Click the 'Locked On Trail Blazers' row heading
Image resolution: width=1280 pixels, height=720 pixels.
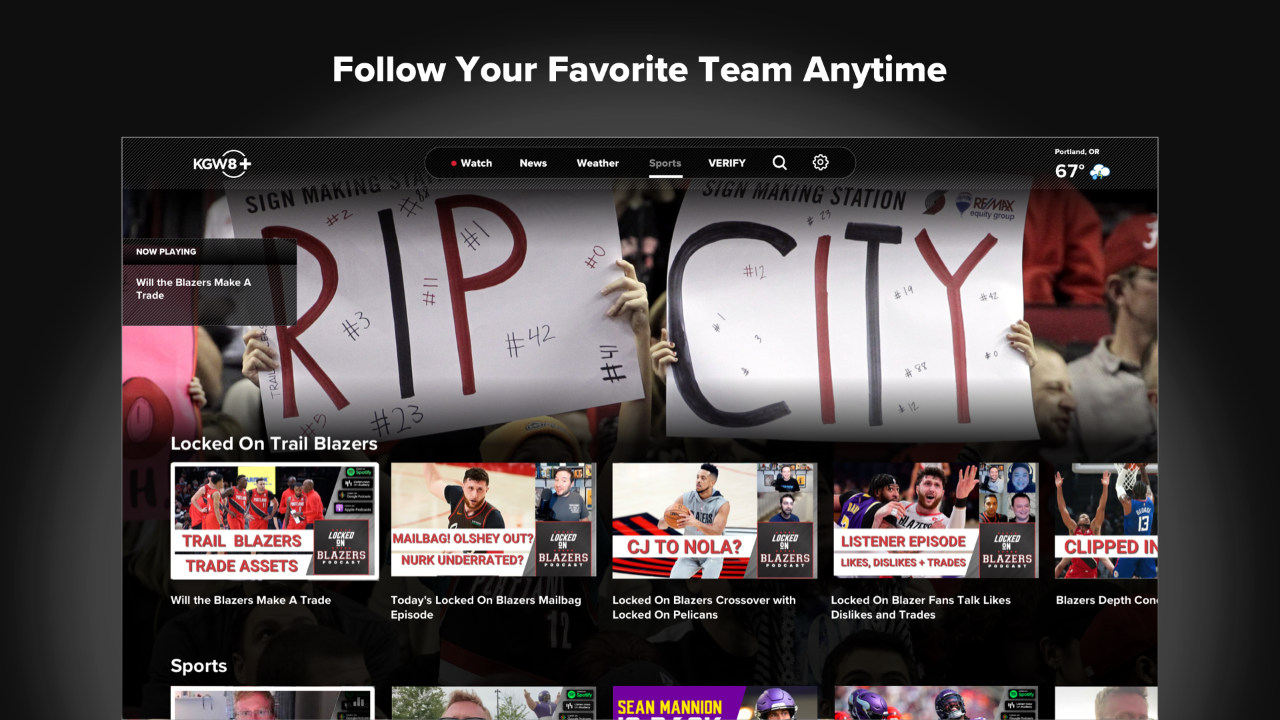click(x=274, y=443)
